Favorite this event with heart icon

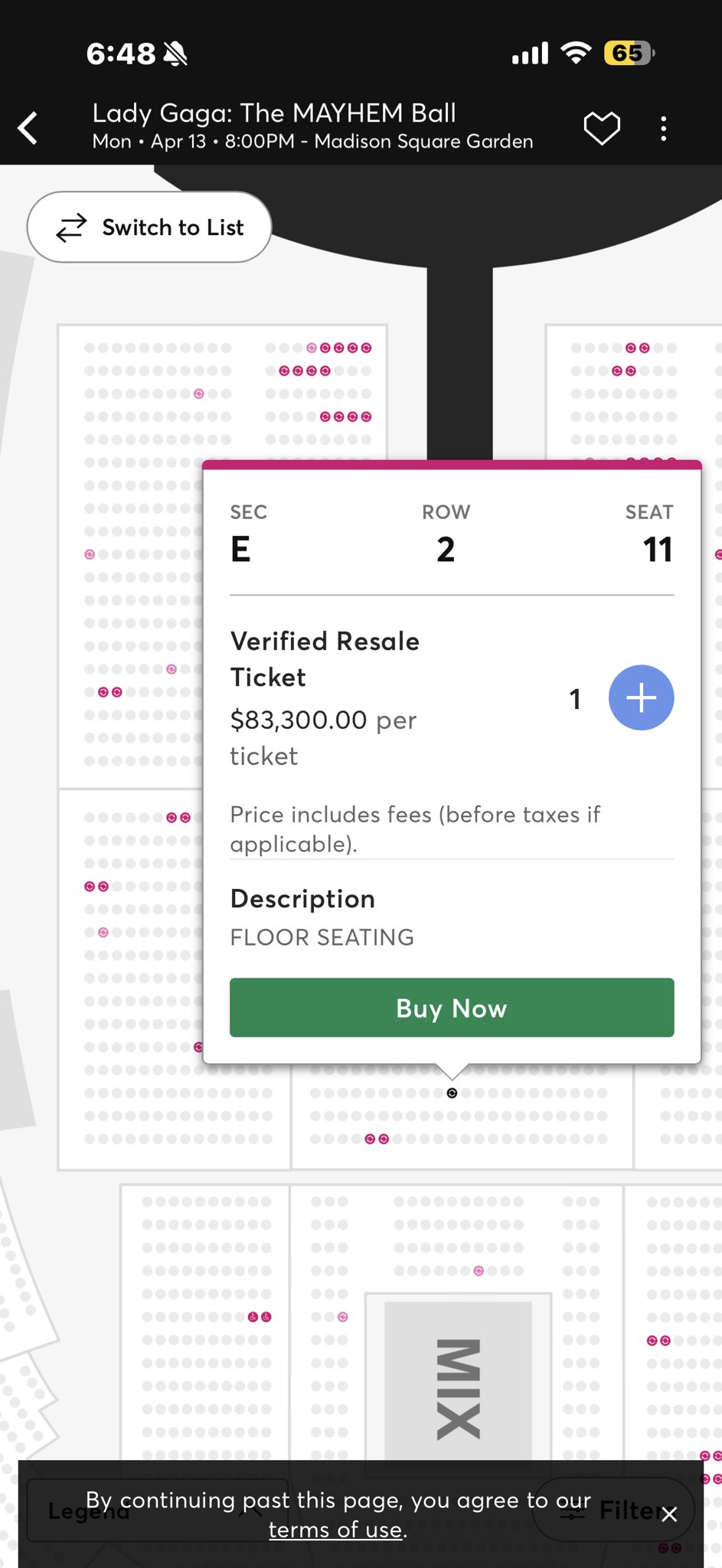pyautogui.click(x=602, y=128)
